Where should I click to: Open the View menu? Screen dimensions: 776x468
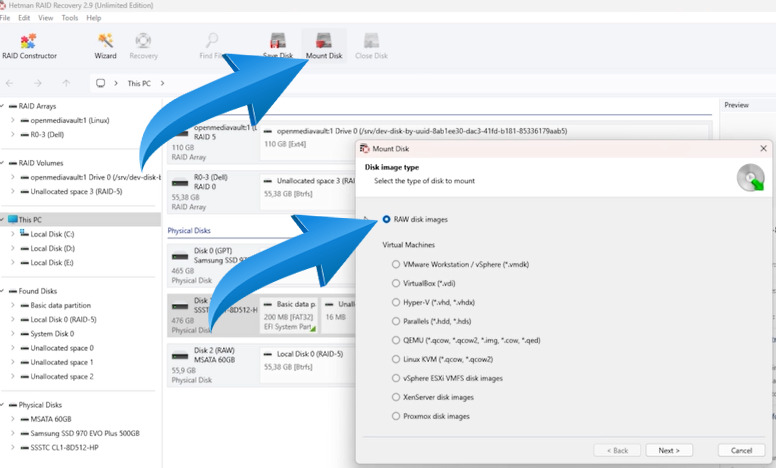click(46, 18)
